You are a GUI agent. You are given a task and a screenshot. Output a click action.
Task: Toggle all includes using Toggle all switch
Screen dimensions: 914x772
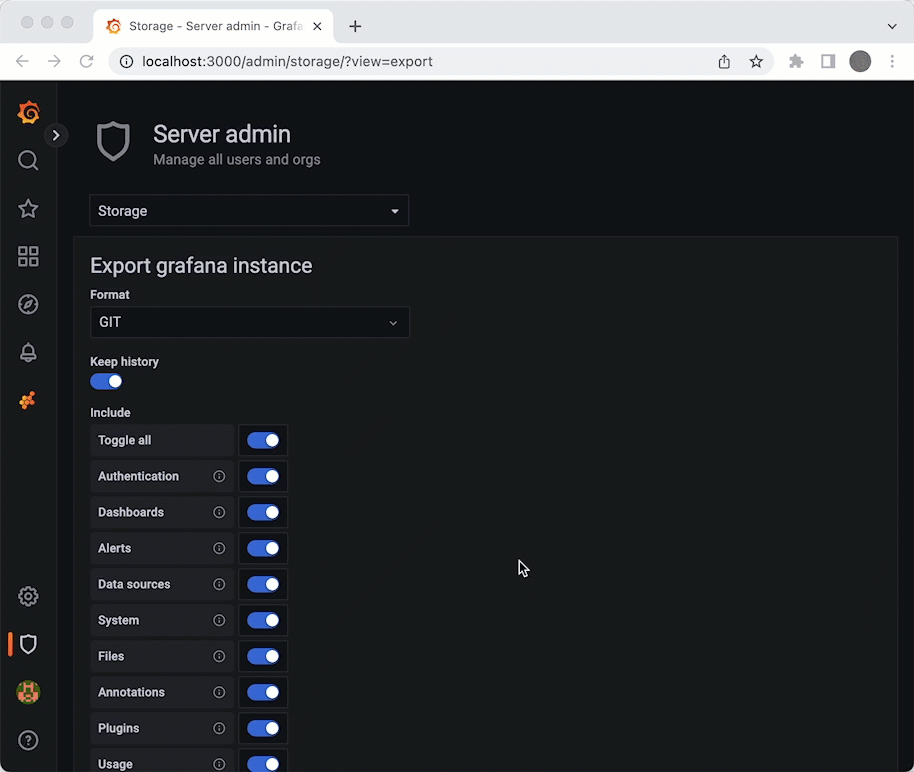pos(263,440)
